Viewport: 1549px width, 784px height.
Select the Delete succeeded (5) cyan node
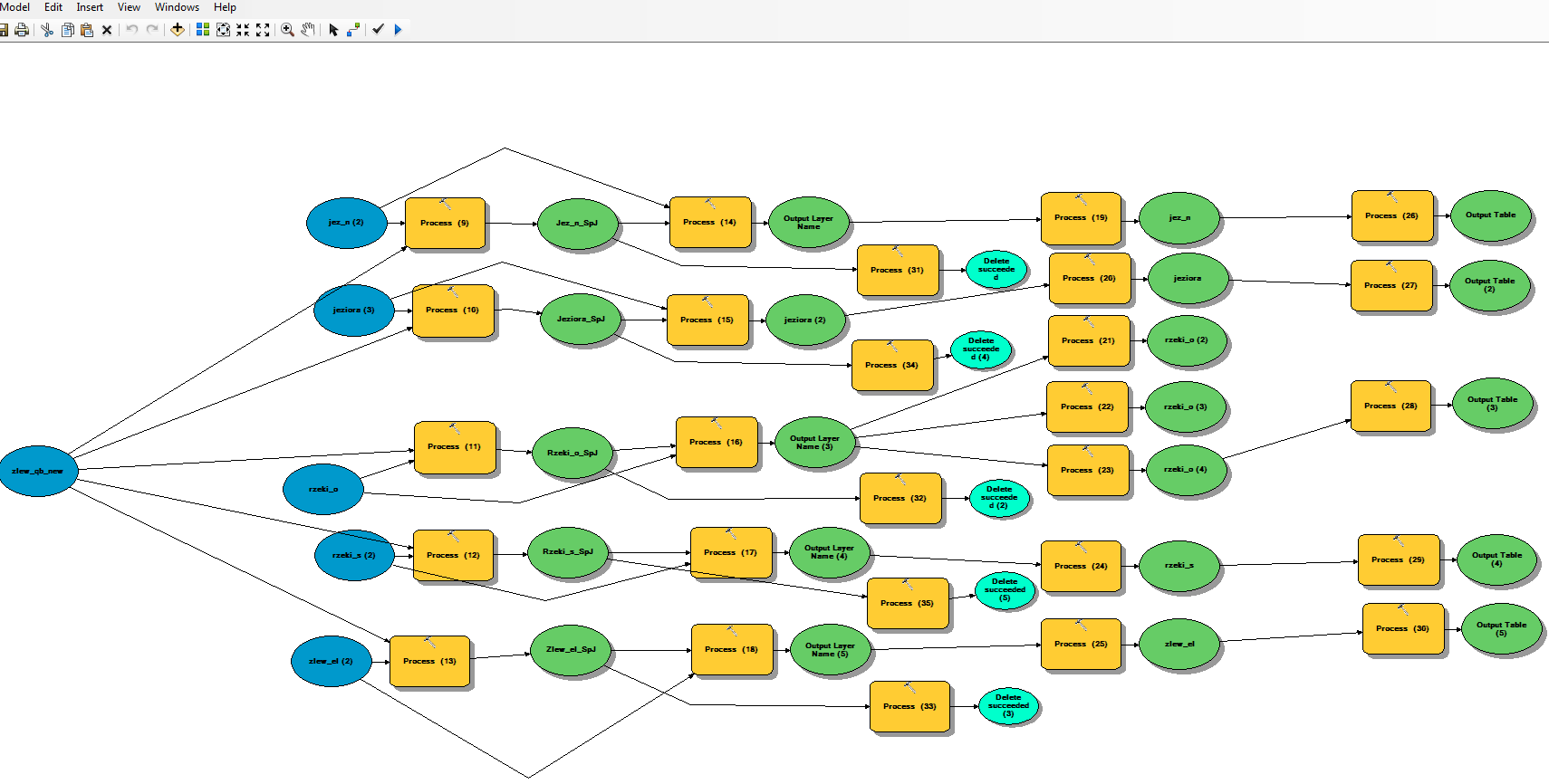1005,589
